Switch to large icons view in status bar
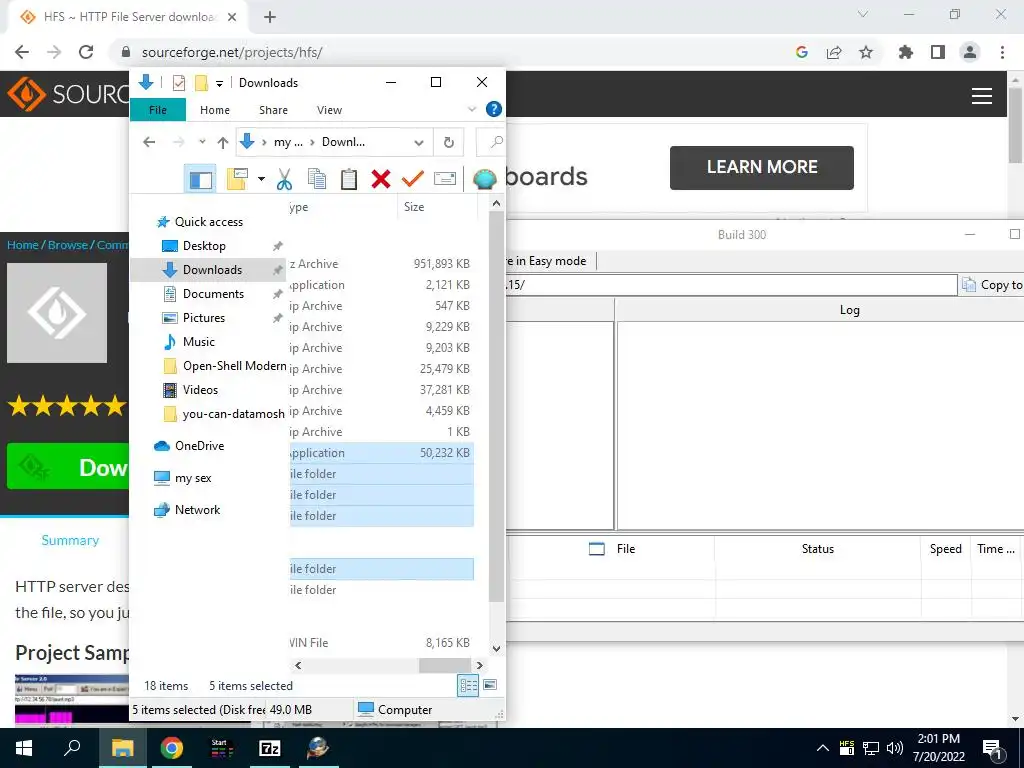The width and height of the screenshot is (1024, 768). click(490, 685)
